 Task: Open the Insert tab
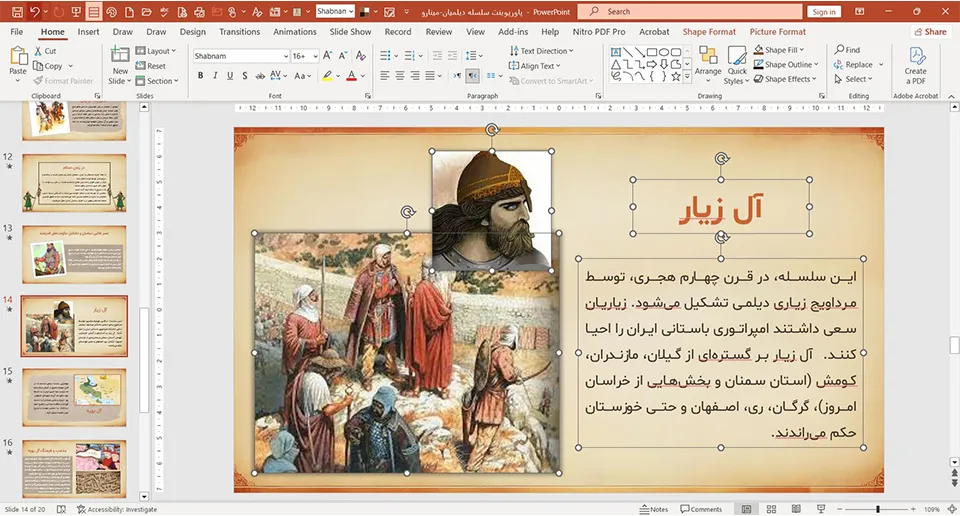88,32
